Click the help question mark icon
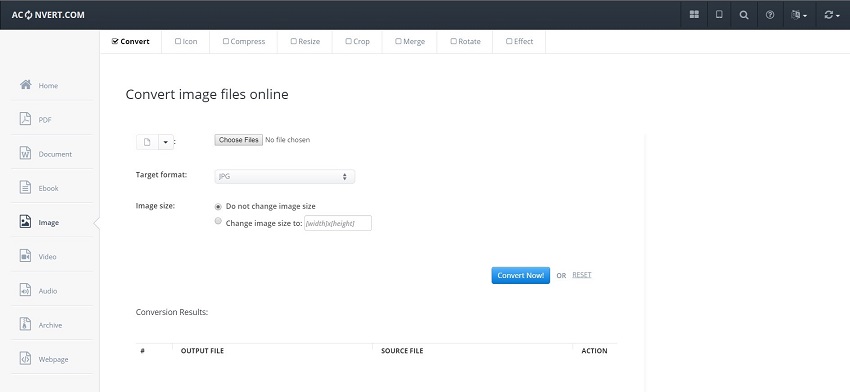Viewport: 850px width, 392px height. coord(770,15)
